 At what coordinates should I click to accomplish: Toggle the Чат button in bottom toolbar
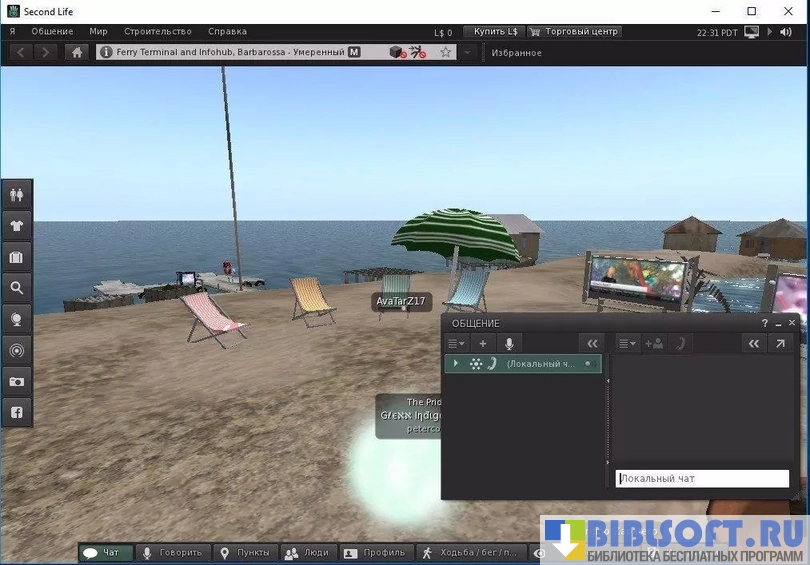click(x=105, y=552)
